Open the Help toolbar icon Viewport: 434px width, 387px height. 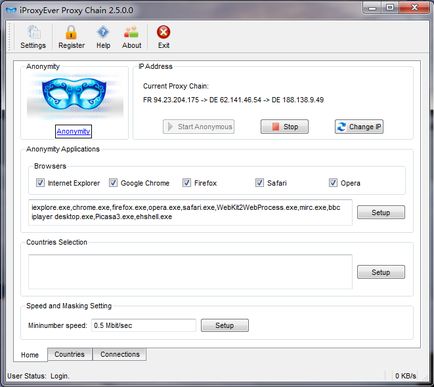[103, 37]
